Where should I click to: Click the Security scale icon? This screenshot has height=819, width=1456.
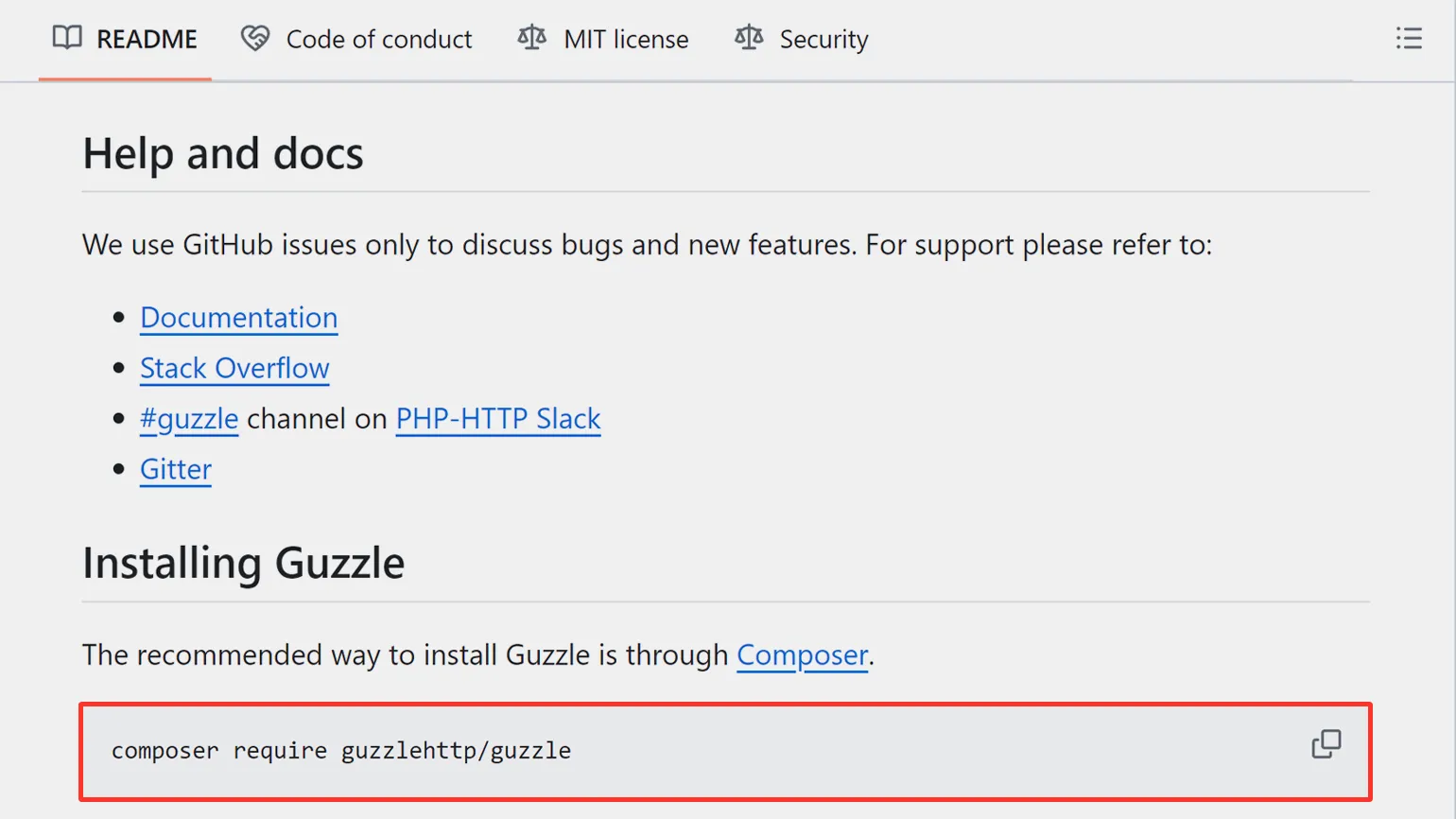pyautogui.click(x=749, y=38)
